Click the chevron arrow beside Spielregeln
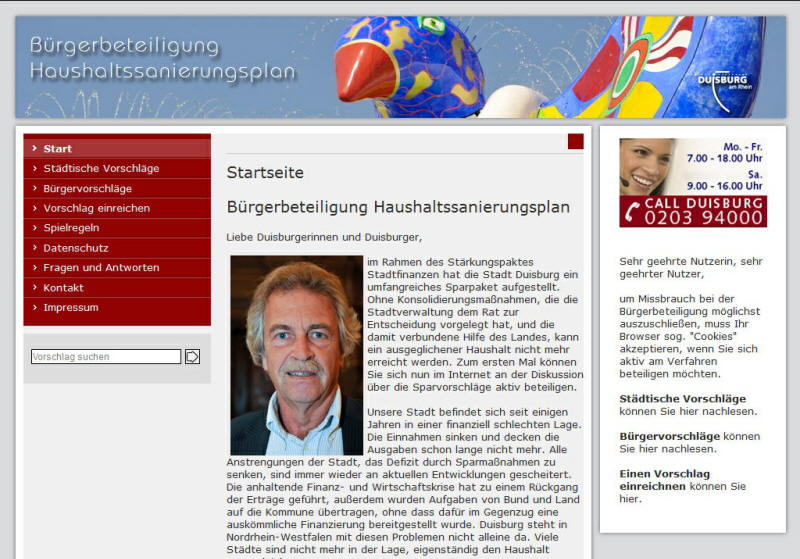This screenshot has height=559, width=800. 35,227
